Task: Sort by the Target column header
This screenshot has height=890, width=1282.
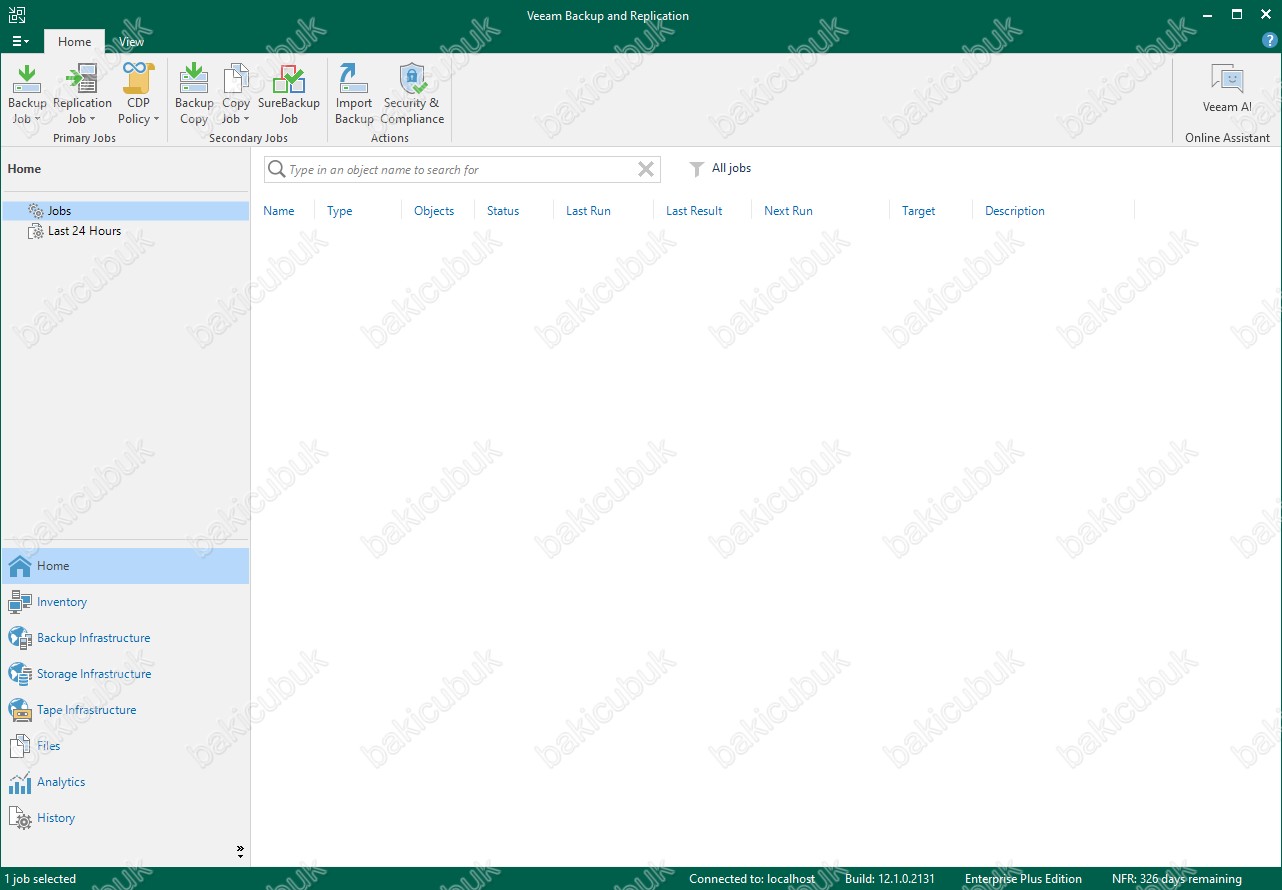Action: coord(918,211)
